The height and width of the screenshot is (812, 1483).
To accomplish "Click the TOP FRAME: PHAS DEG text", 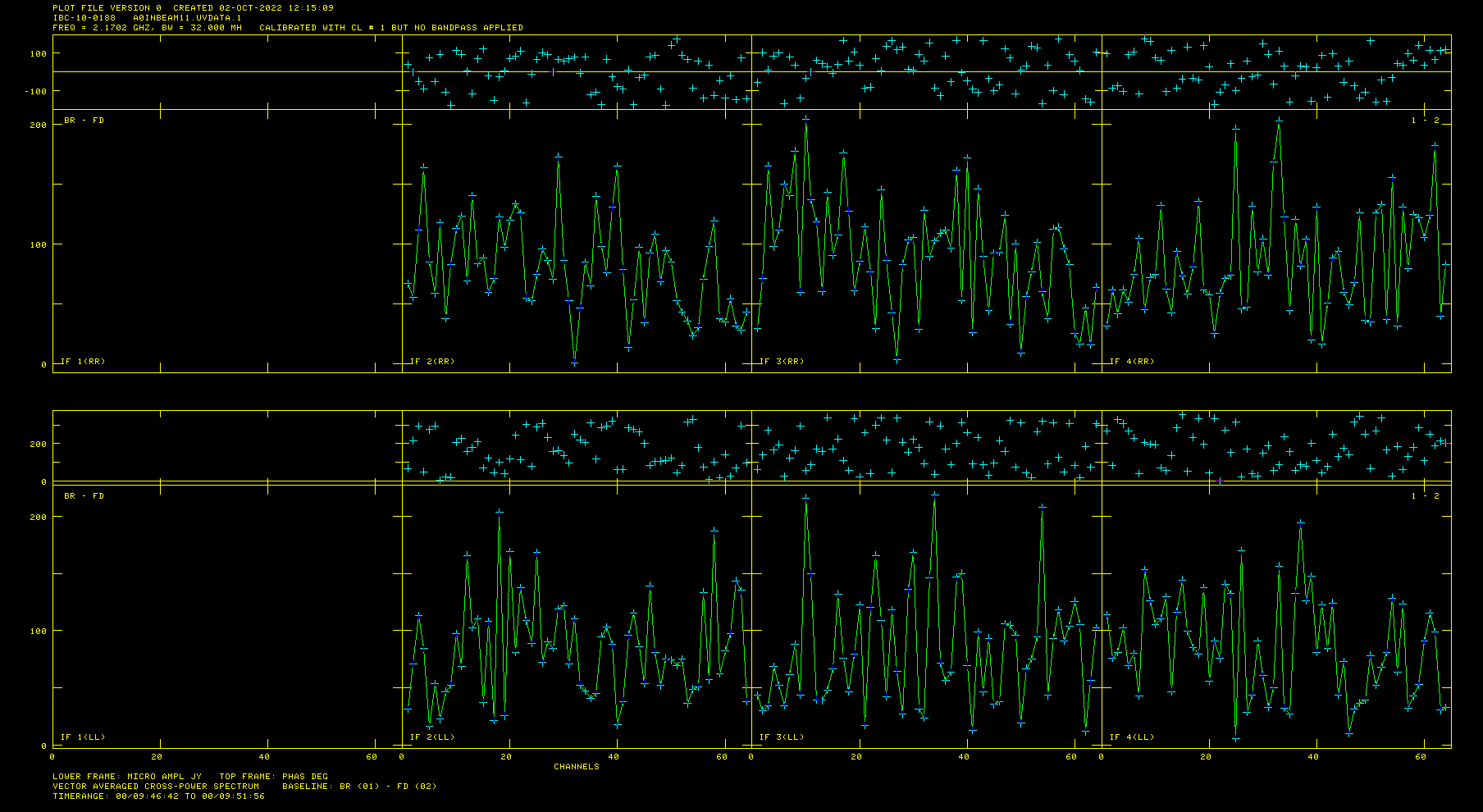I will pyautogui.click(x=273, y=777).
